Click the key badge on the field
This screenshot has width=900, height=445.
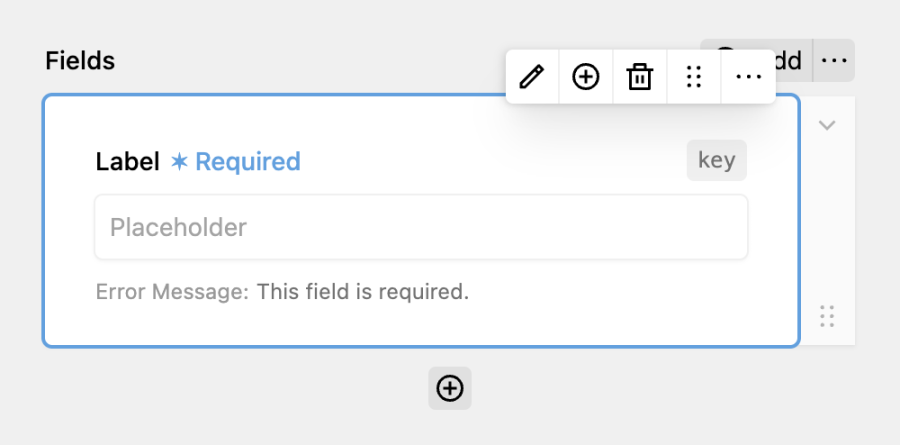pyautogui.click(x=717, y=160)
